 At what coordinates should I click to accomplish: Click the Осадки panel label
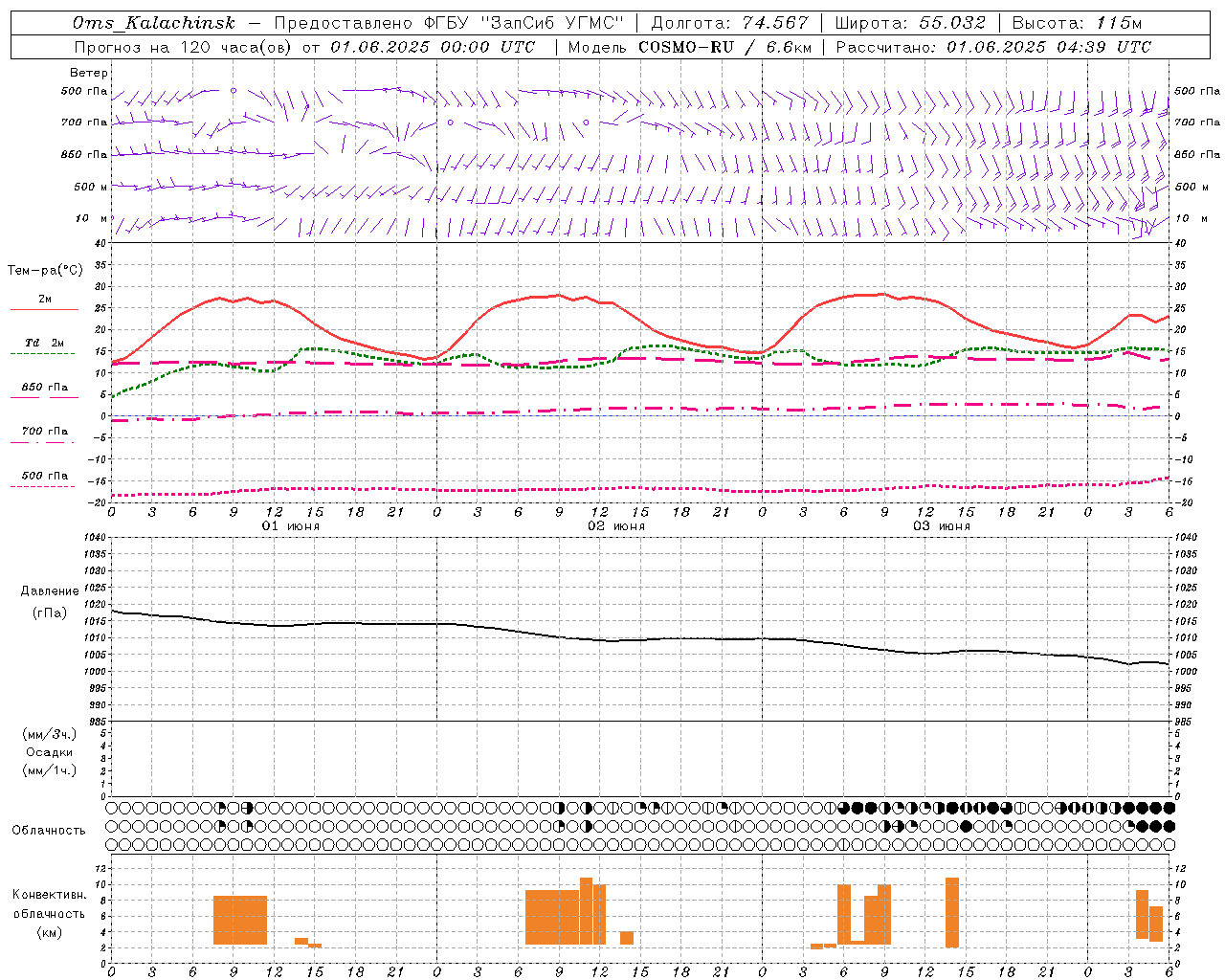[50, 752]
